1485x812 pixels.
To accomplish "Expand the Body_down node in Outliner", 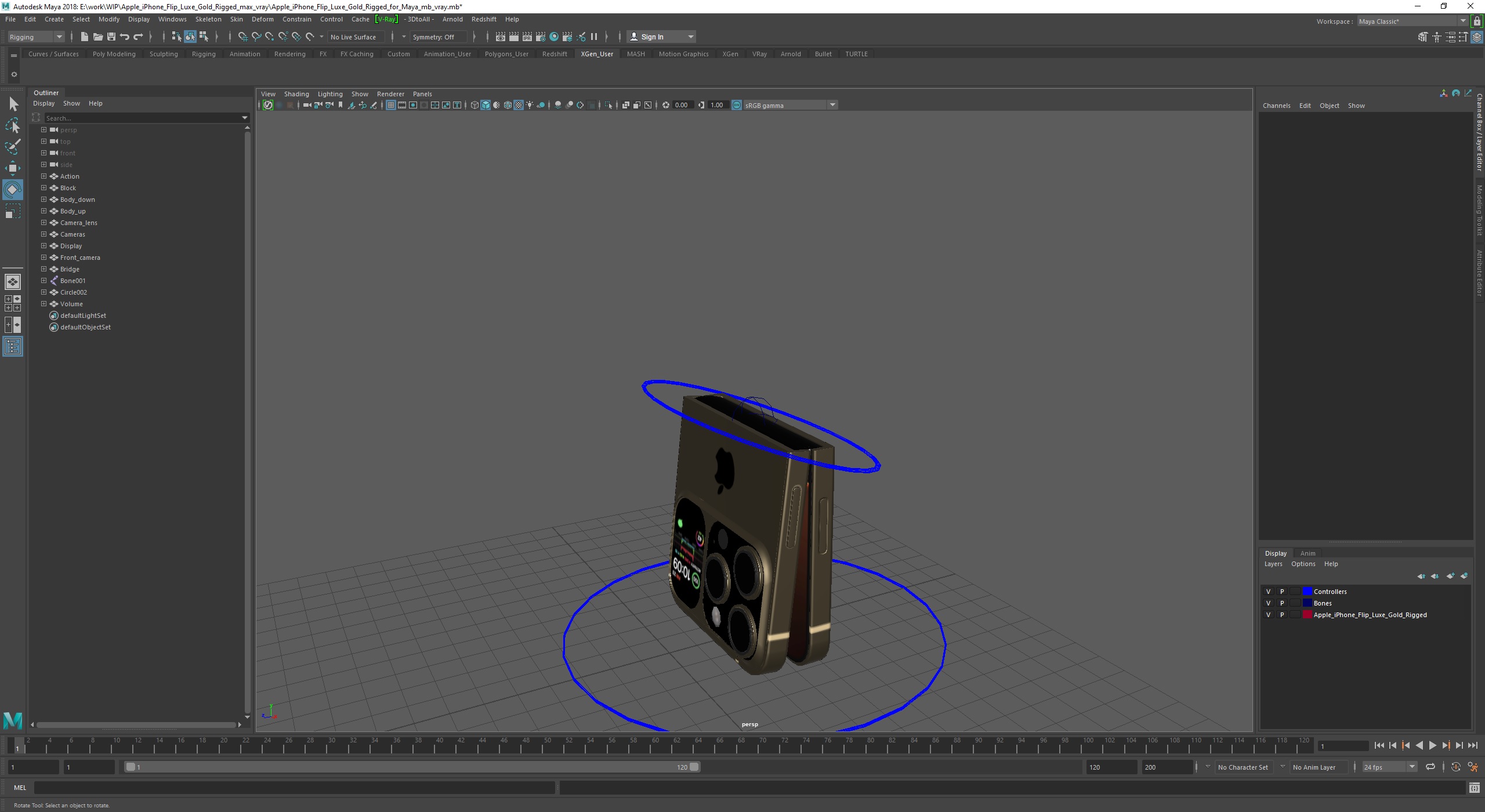I will [44, 200].
